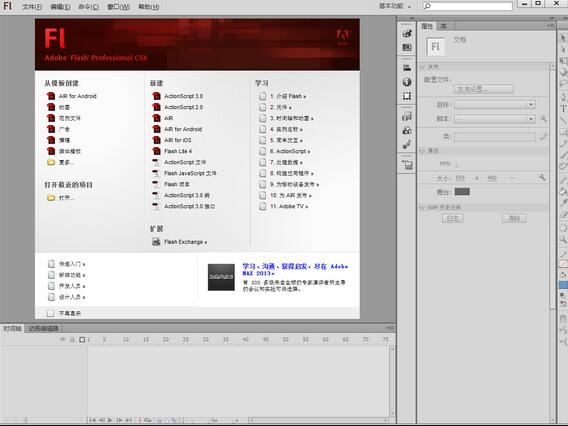Go to last frame in timeline controls

point(128,420)
